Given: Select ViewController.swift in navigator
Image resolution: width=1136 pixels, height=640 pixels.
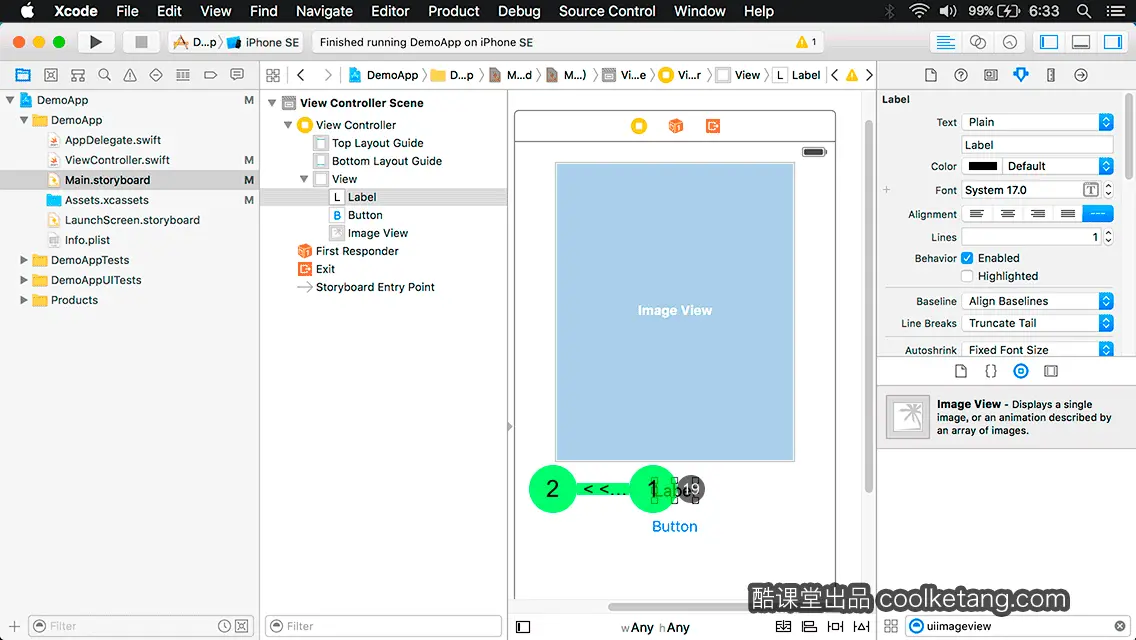Looking at the screenshot, I should point(117,160).
